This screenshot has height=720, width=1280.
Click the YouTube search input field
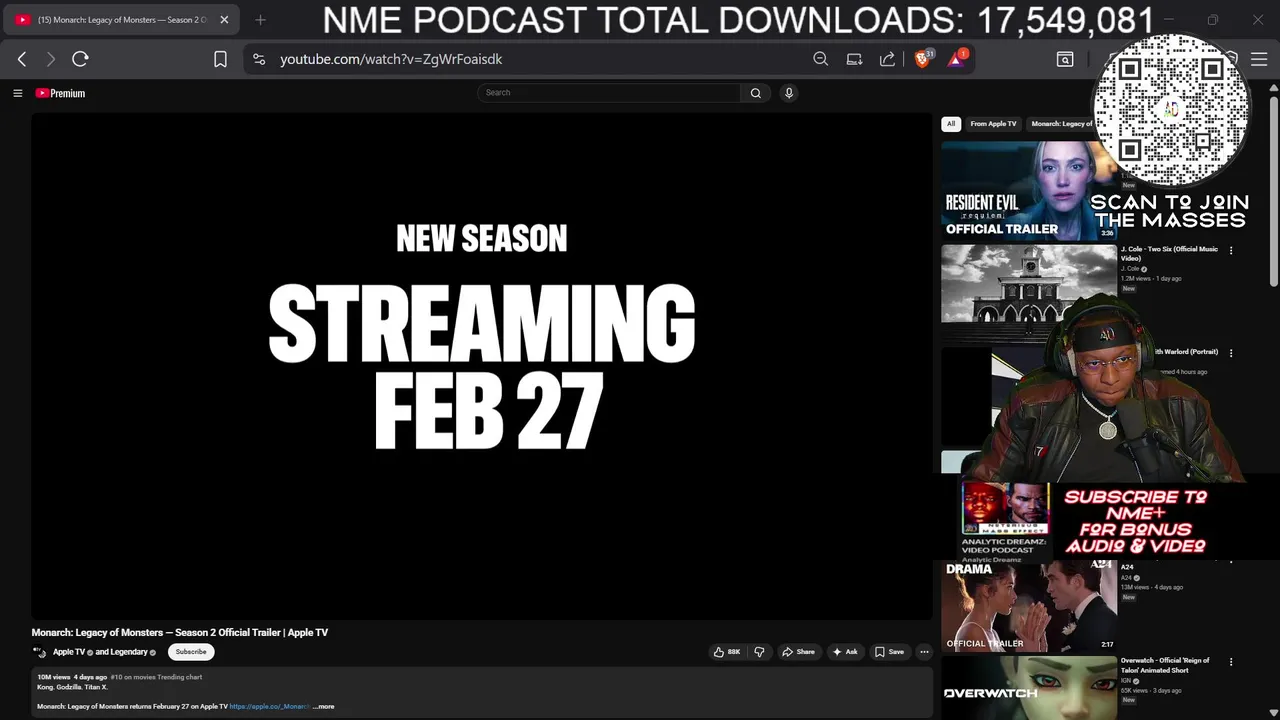click(x=609, y=93)
